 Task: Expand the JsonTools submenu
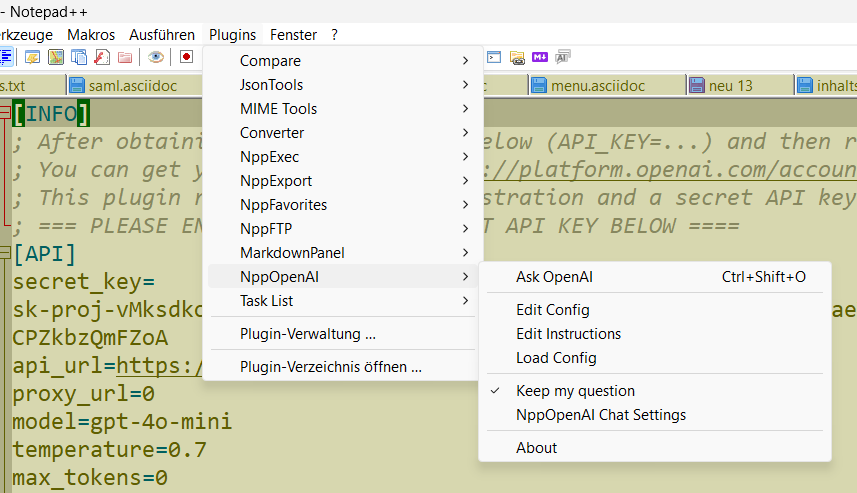point(343,85)
